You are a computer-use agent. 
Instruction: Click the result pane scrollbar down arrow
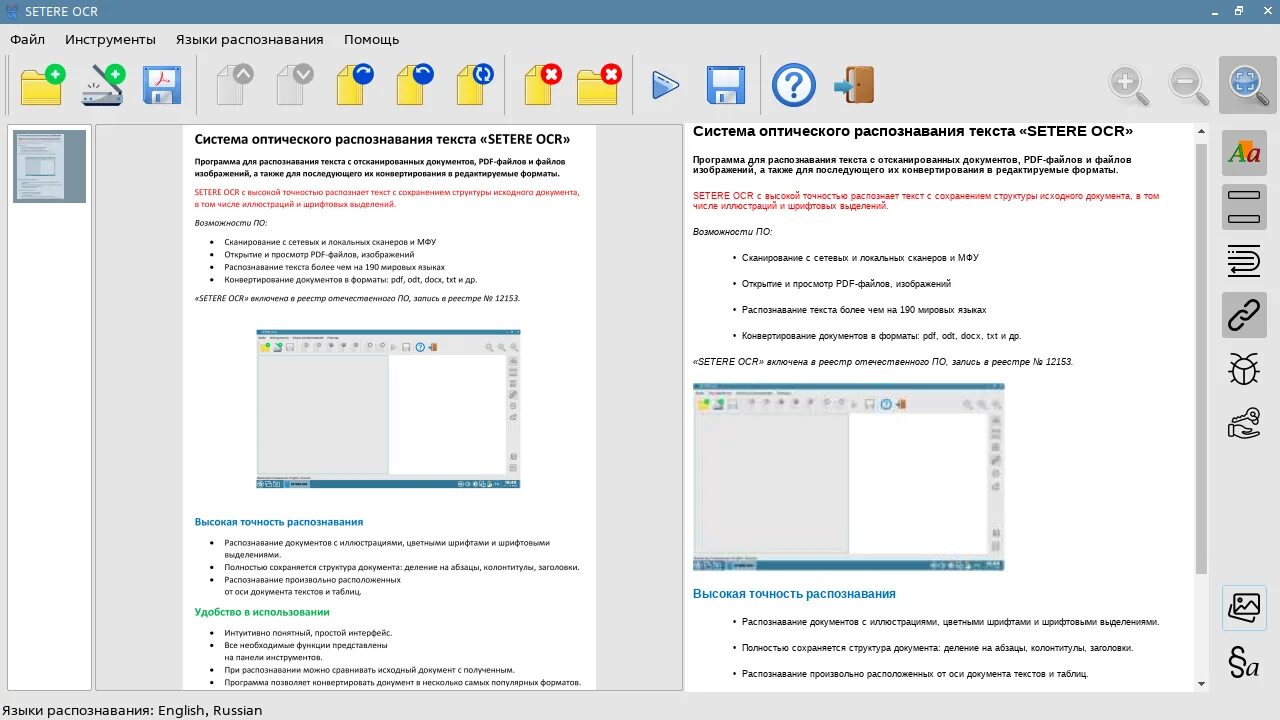(1201, 684)
